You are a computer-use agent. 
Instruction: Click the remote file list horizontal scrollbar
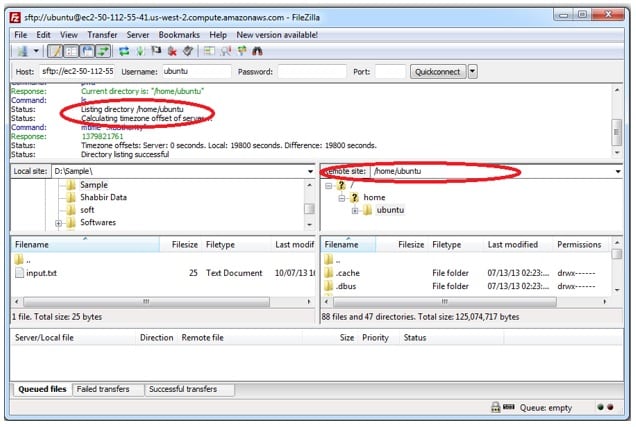point(445,302)
